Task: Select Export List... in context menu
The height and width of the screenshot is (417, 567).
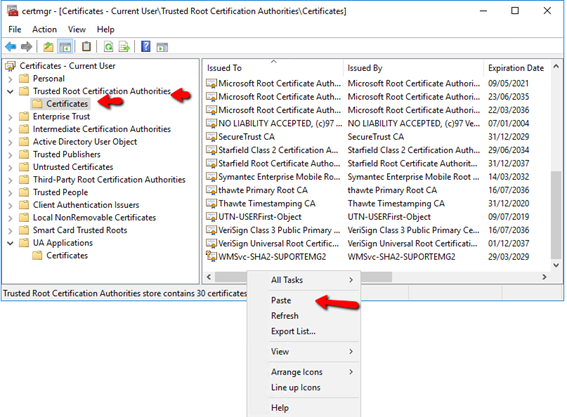Action: (293, 331)
